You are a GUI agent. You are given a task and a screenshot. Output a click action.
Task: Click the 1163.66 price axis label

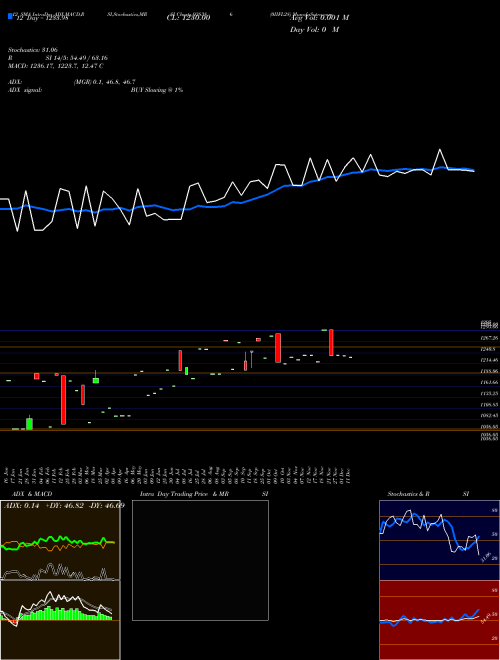pos(489,382)
